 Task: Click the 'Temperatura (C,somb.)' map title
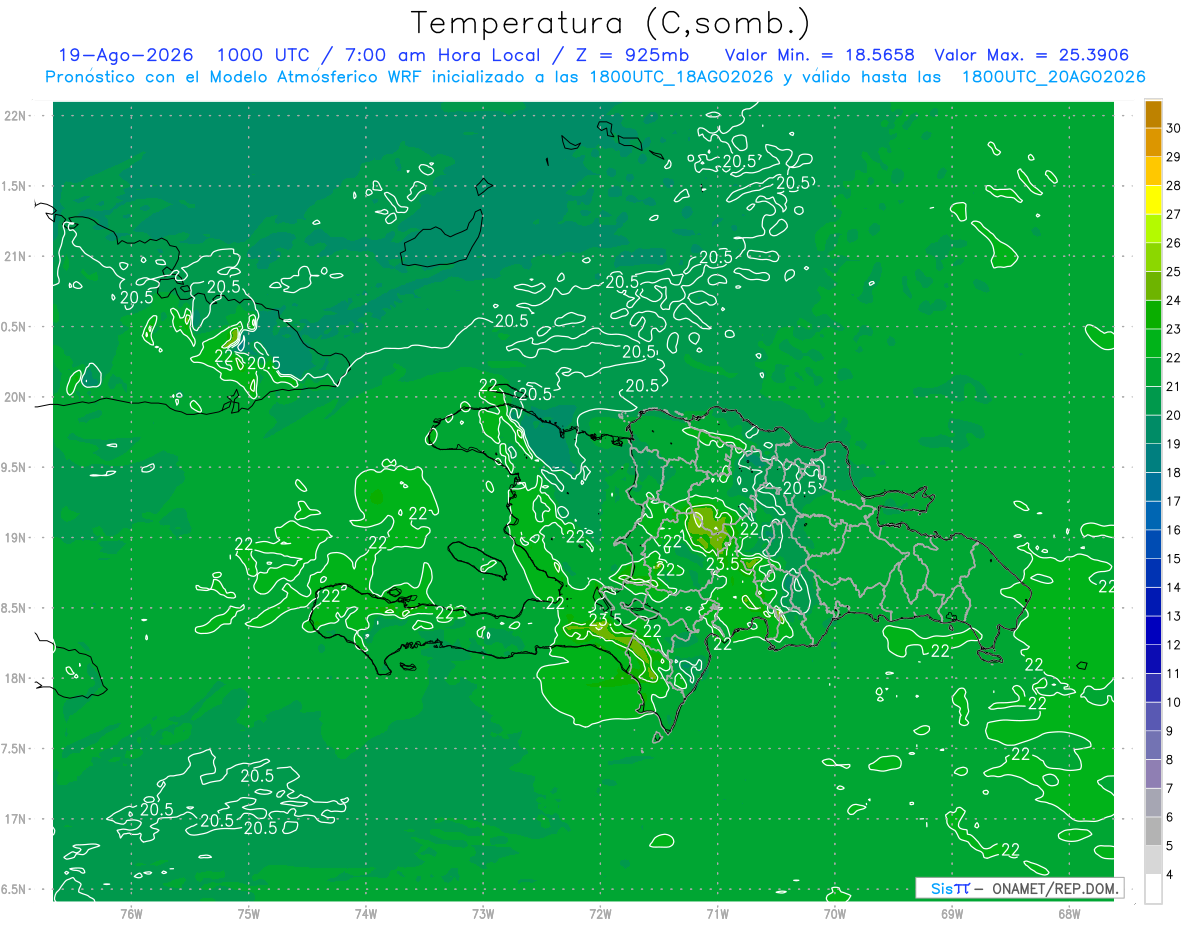pyautogui.click(x=611, y=23)
